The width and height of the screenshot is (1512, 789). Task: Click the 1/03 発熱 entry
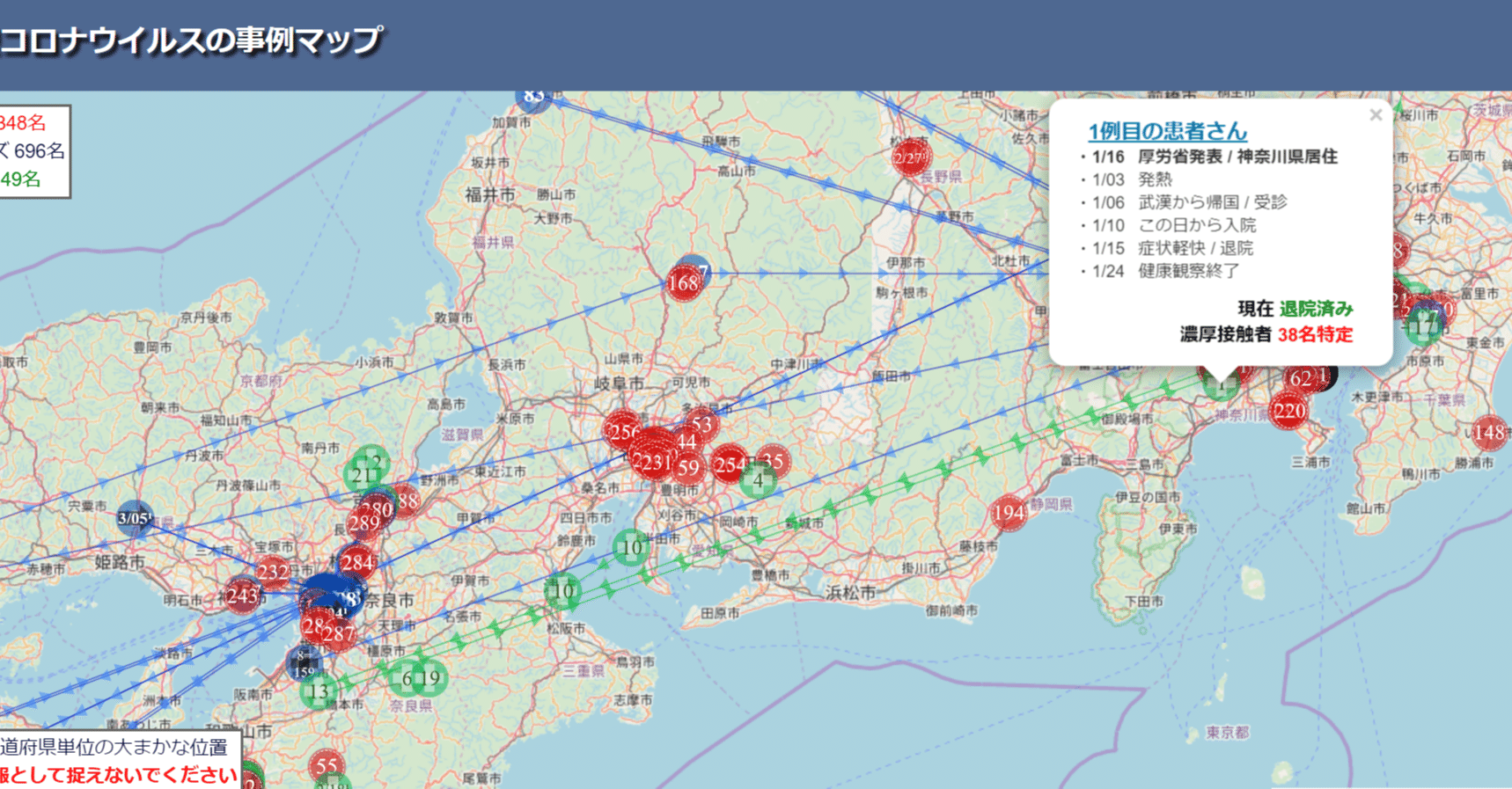point(1132,179)
